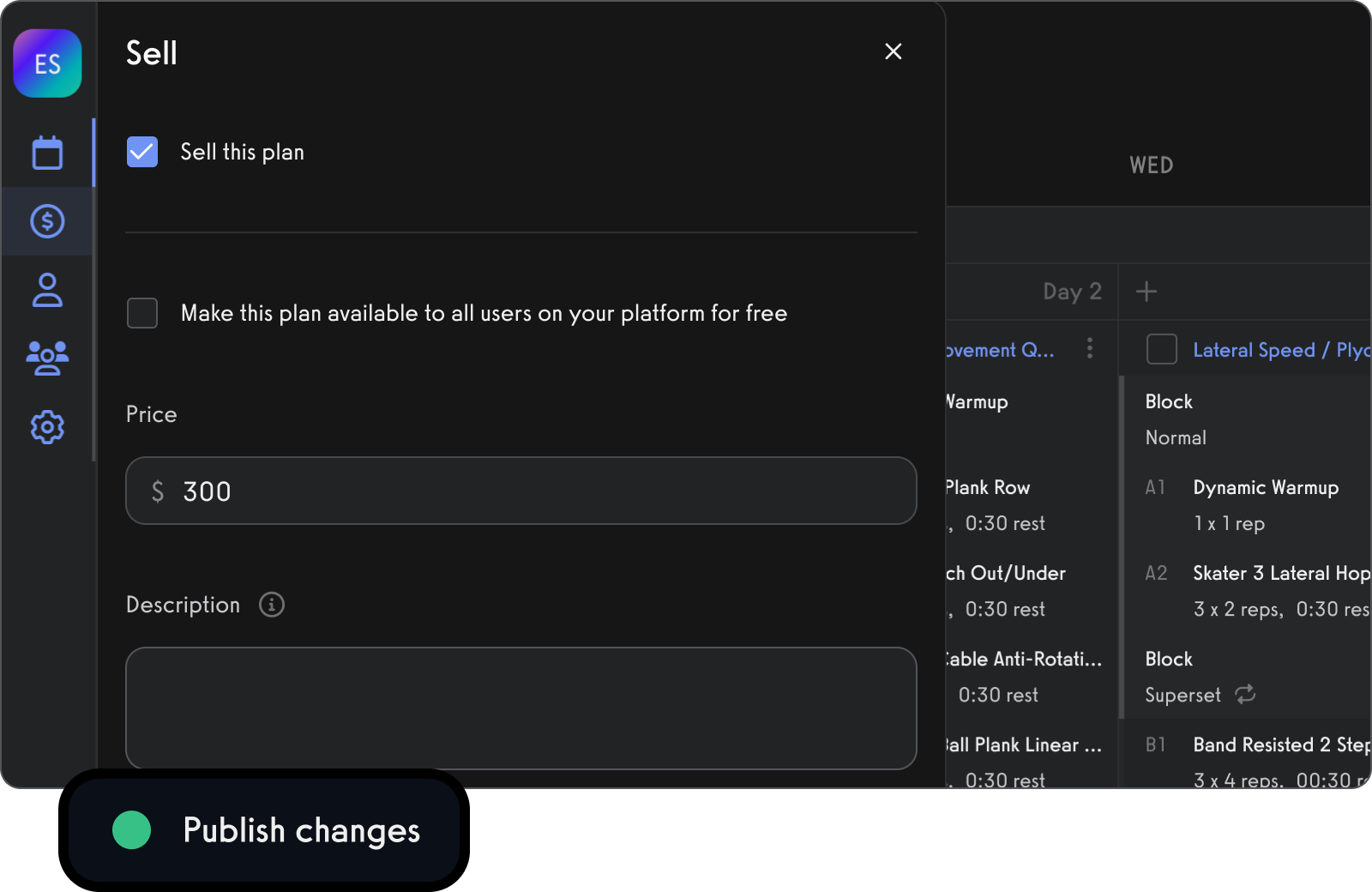Click the Description info icon
1372x892 pixels.
[x=272, y=605]
